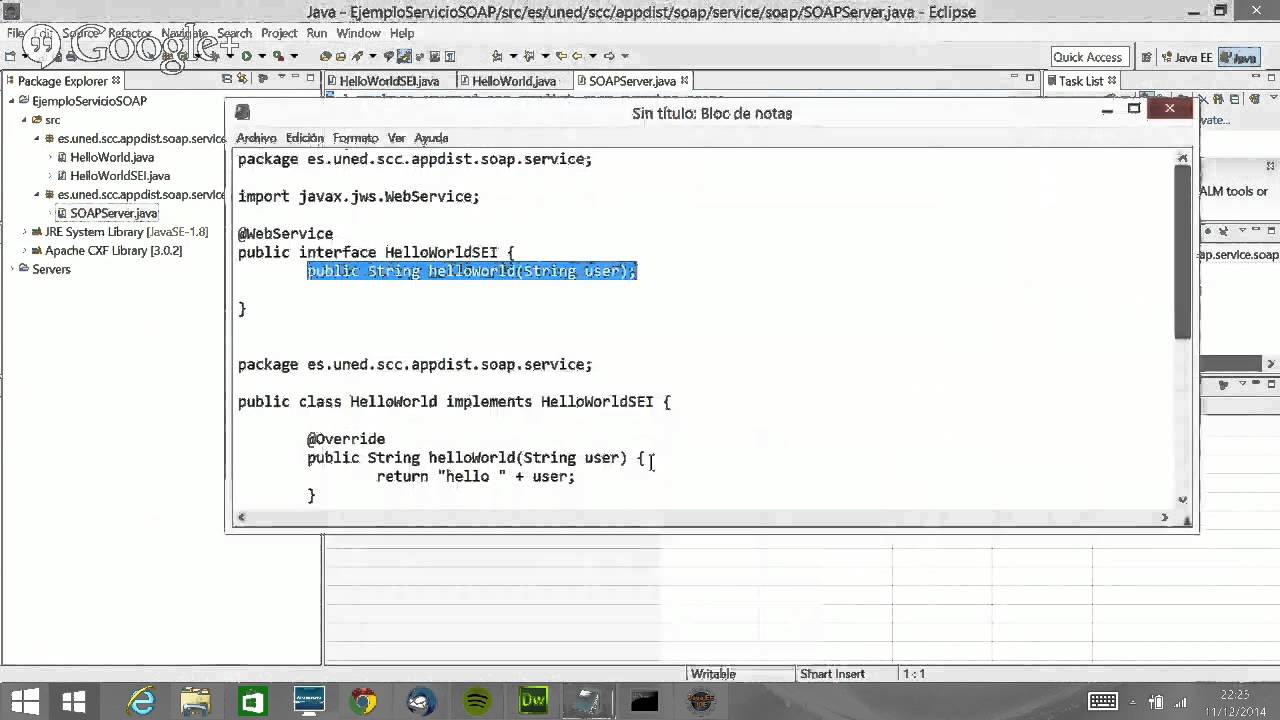
Task: Toggle Link with Editor in Package Explorer
Action: coord(241,79)
